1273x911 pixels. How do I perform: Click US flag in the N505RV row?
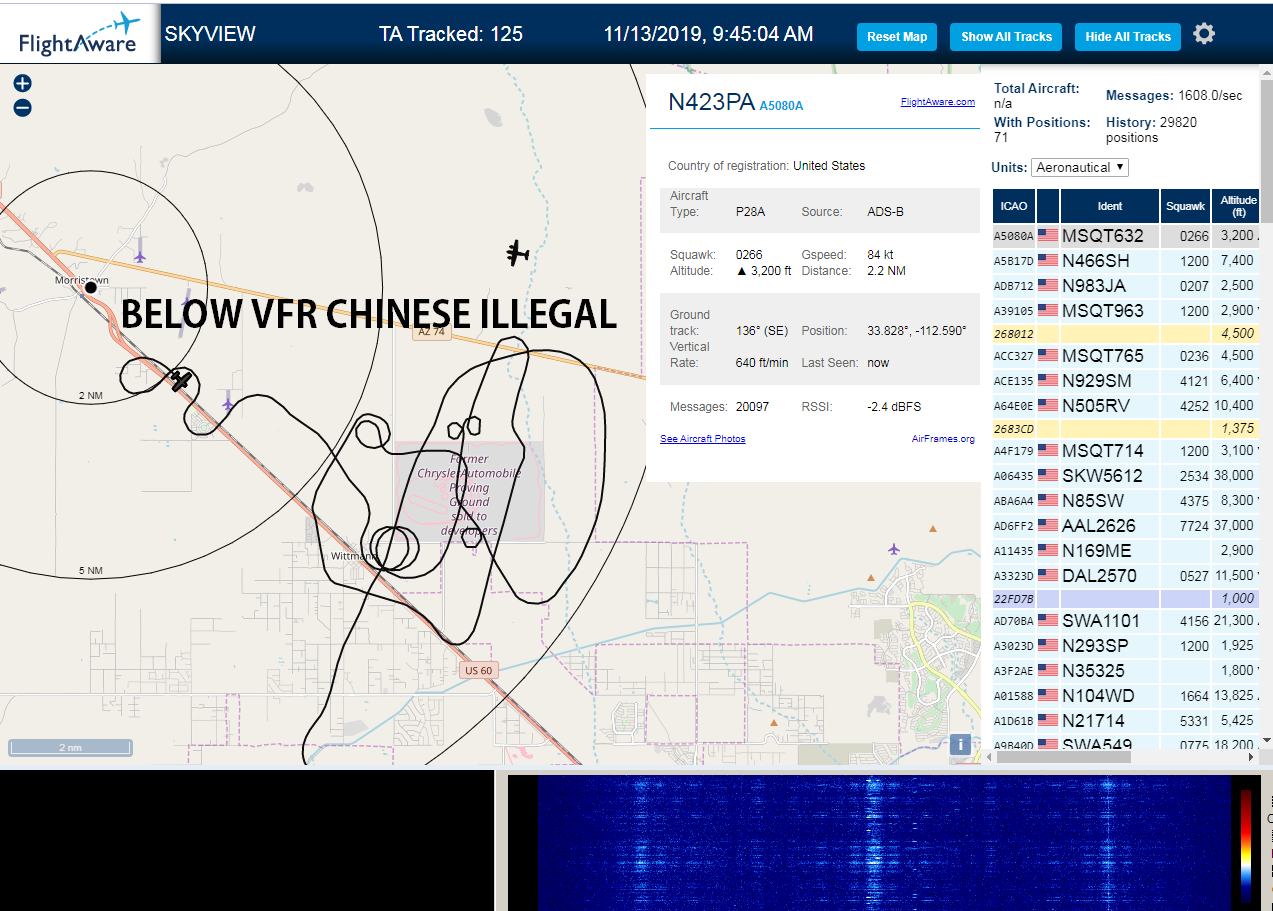tap(1048, 406)
